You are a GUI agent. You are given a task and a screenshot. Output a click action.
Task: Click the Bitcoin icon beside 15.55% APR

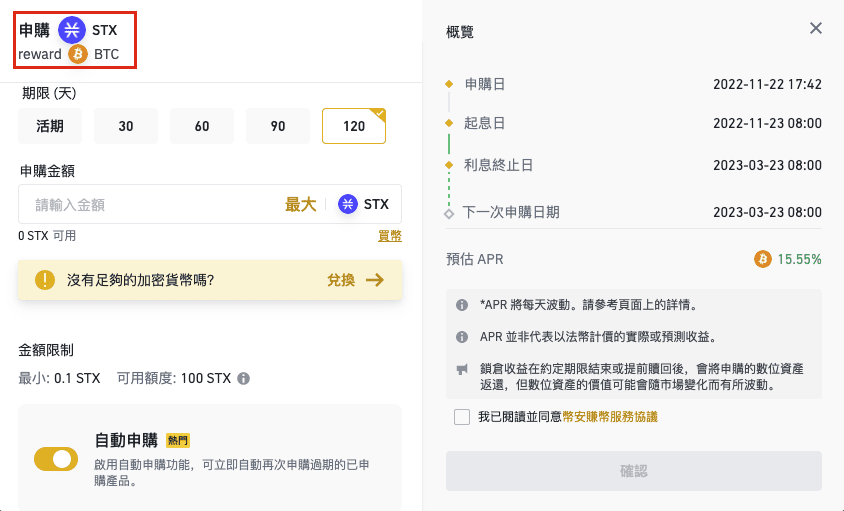tap(762, 259)
